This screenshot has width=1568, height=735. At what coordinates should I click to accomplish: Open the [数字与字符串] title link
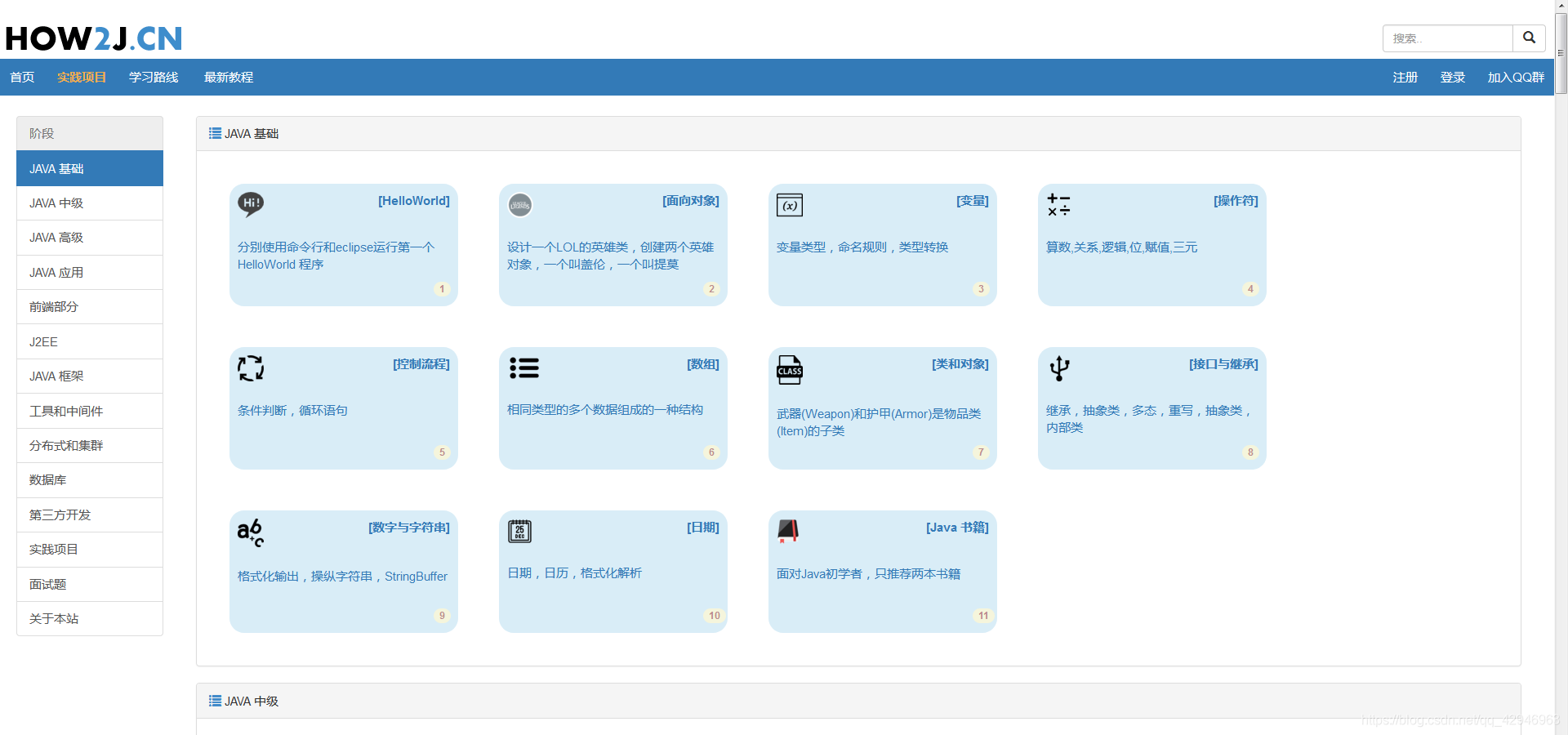[x=408, y=528]
